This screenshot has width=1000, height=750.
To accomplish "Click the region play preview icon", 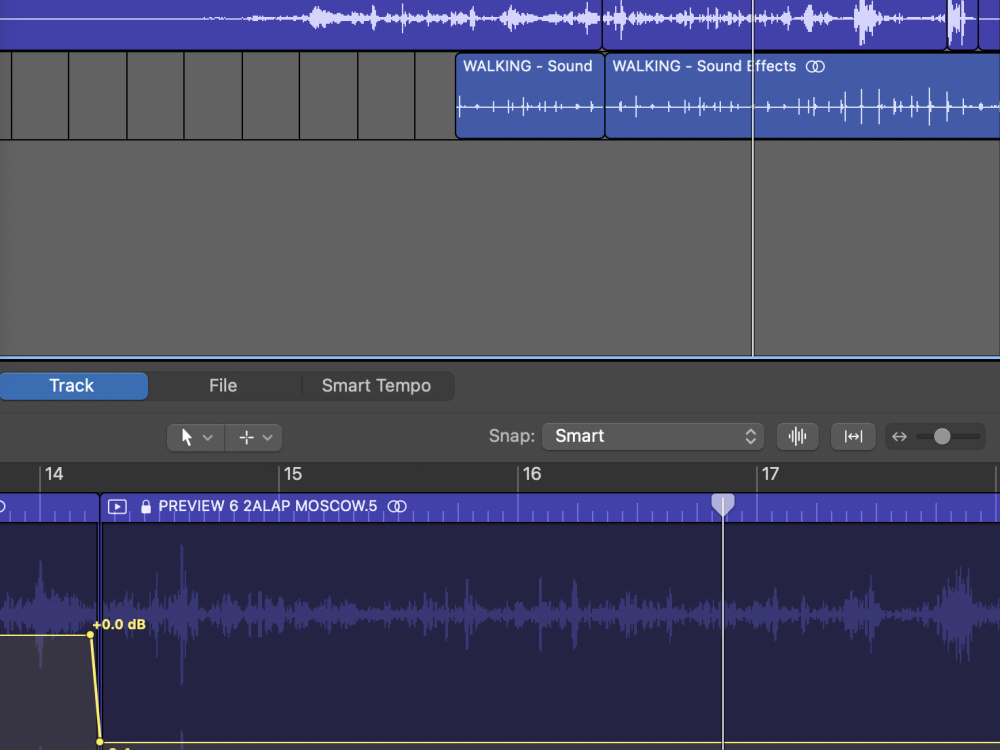I will 117,507.
